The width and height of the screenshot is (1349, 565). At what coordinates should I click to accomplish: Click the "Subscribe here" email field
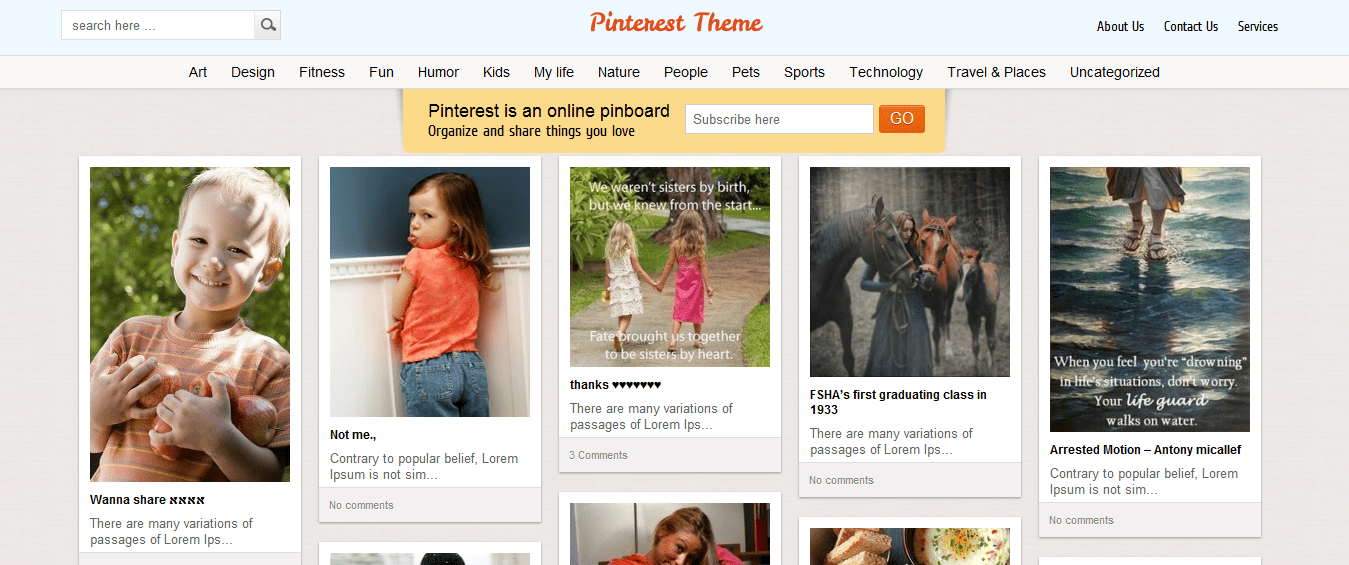point(779,119)
